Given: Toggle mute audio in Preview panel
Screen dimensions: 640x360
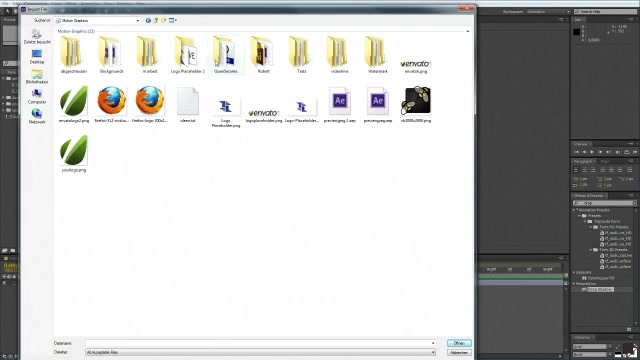Looking at the screenshot, I should click(x=618, y=152).
